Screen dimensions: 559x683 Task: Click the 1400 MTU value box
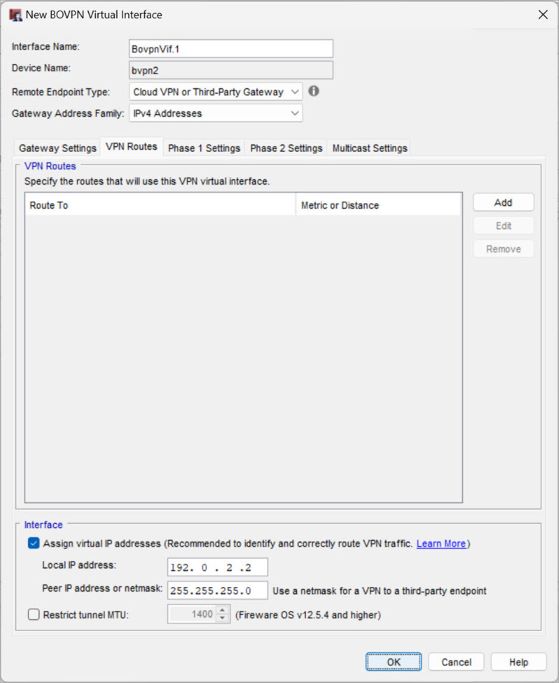[192, 615]
